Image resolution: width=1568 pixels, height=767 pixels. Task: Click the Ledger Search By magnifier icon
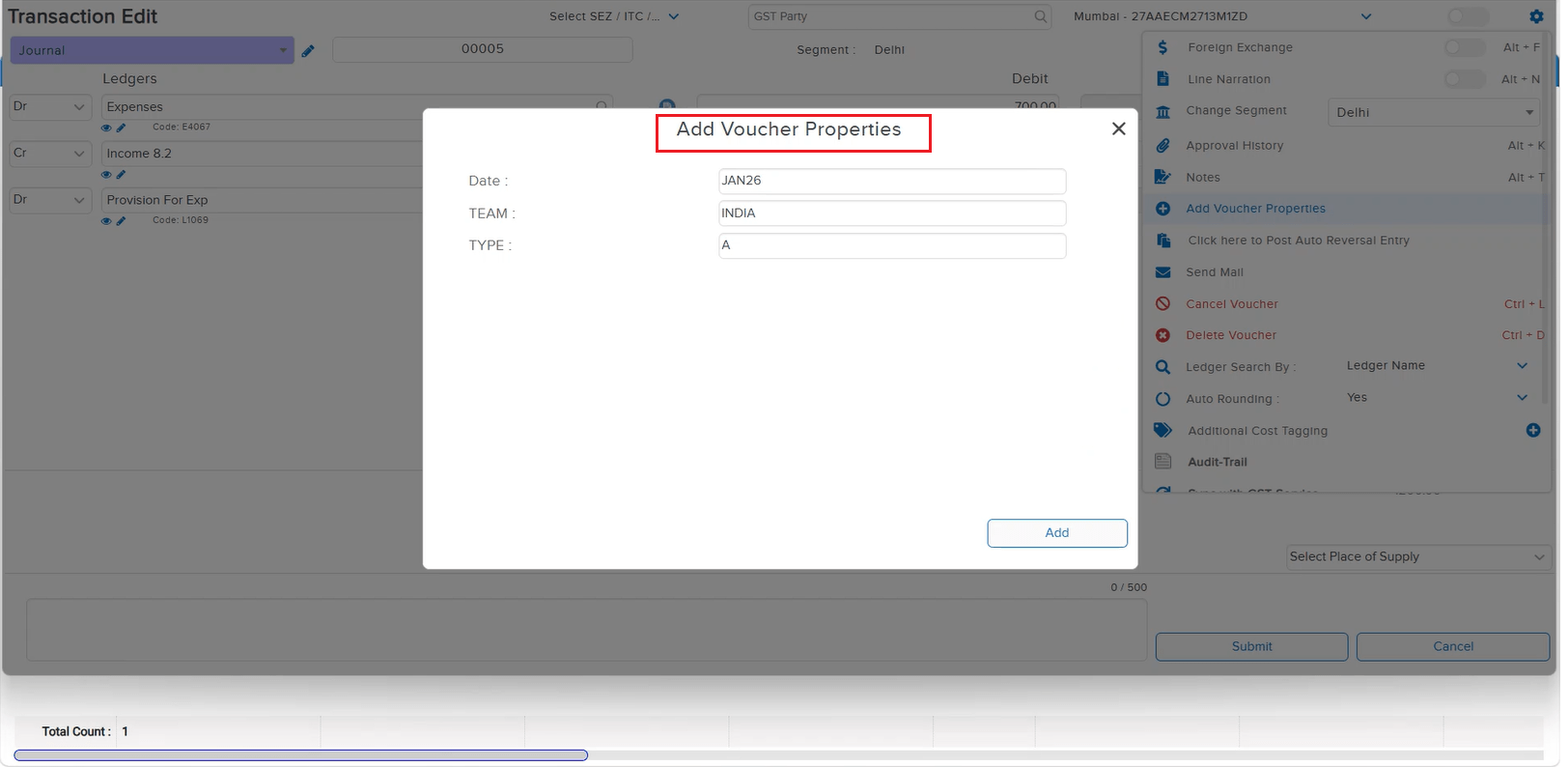(1162, 367)
